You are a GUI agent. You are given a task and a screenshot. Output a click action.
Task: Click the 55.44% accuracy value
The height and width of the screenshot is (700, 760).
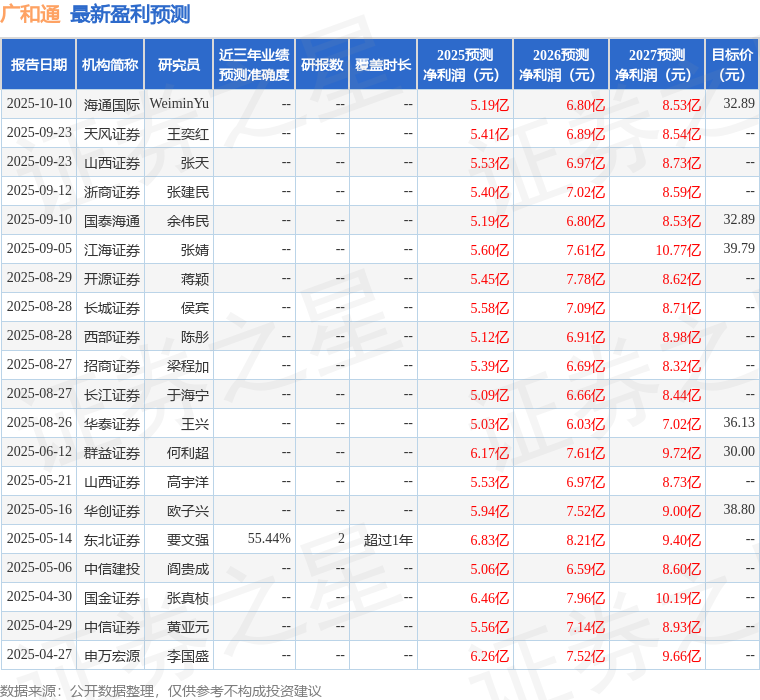(x=269, y=539)
